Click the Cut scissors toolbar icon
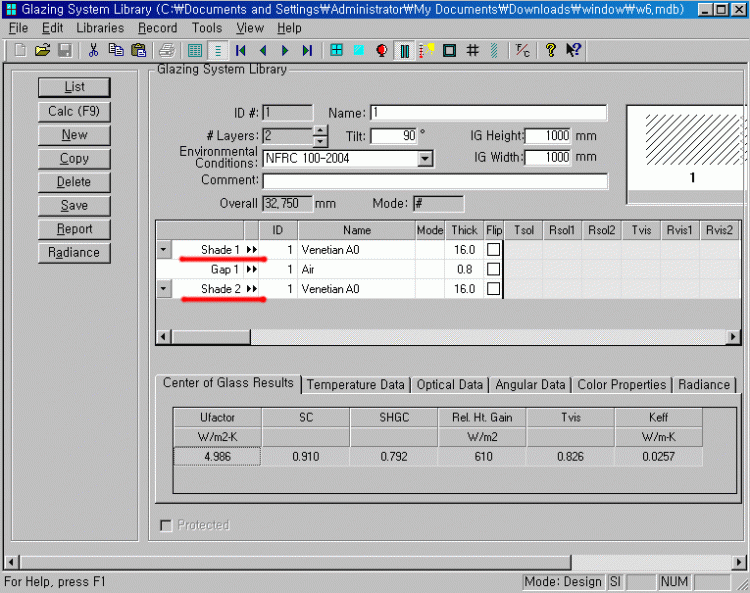 pyautogui.click(x=93, y=50)
